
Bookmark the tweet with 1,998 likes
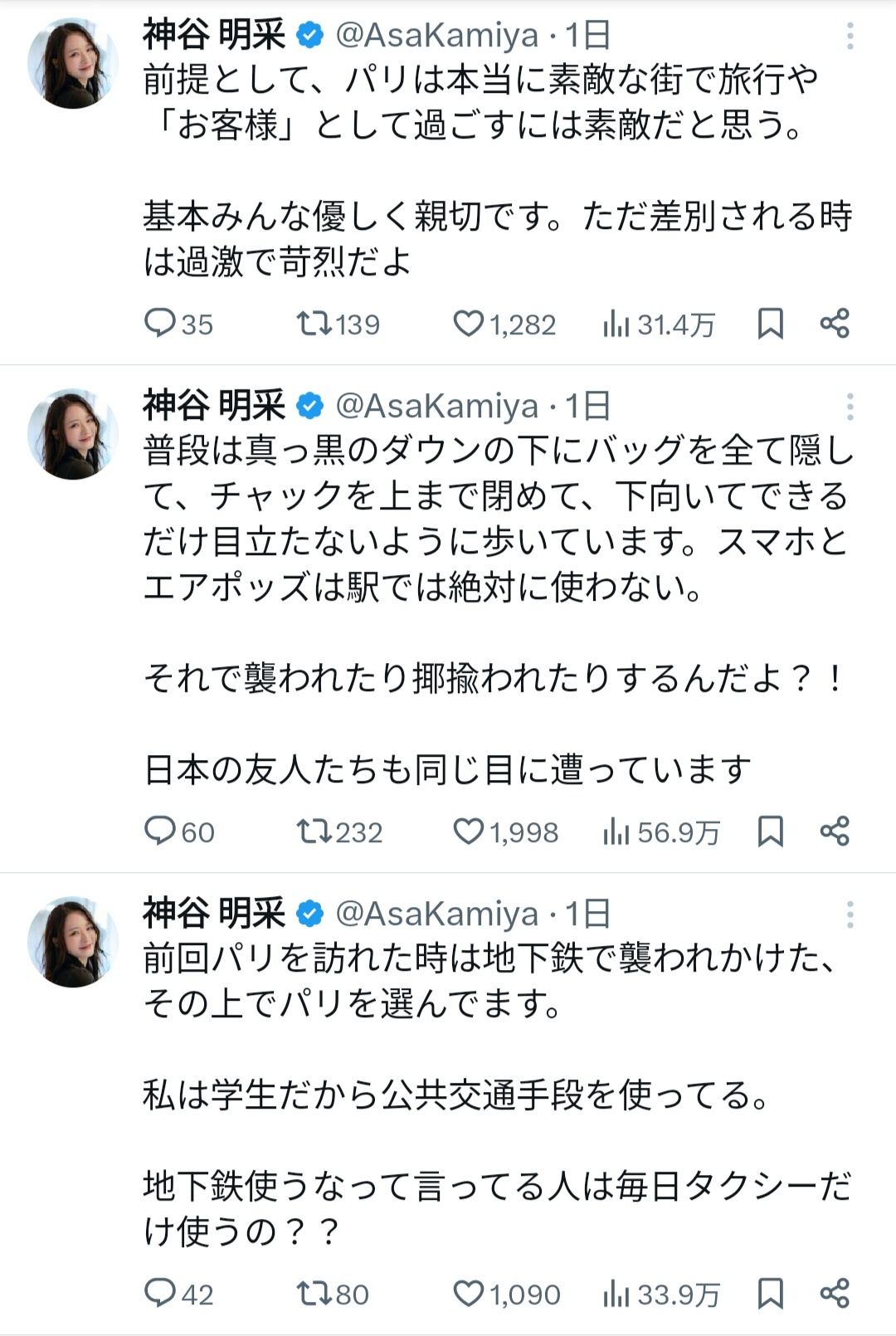[770, 831]
